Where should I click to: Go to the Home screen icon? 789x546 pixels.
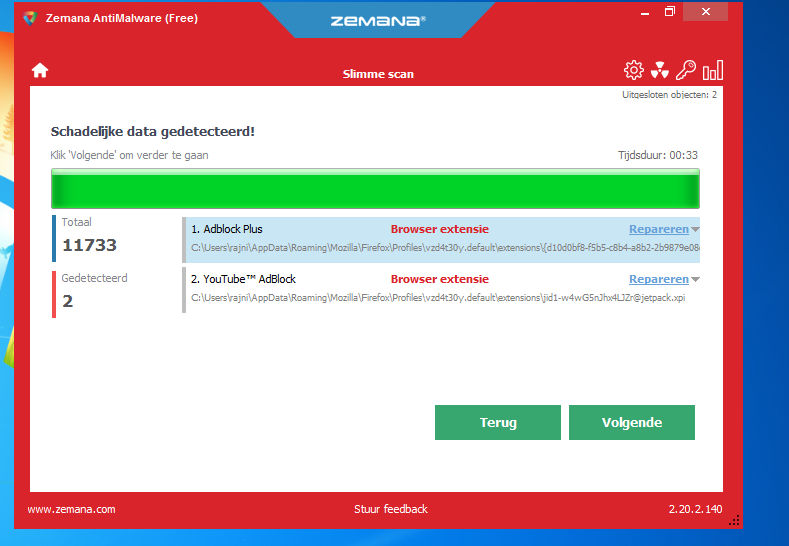pyautogui.click(x=40, y=70)
